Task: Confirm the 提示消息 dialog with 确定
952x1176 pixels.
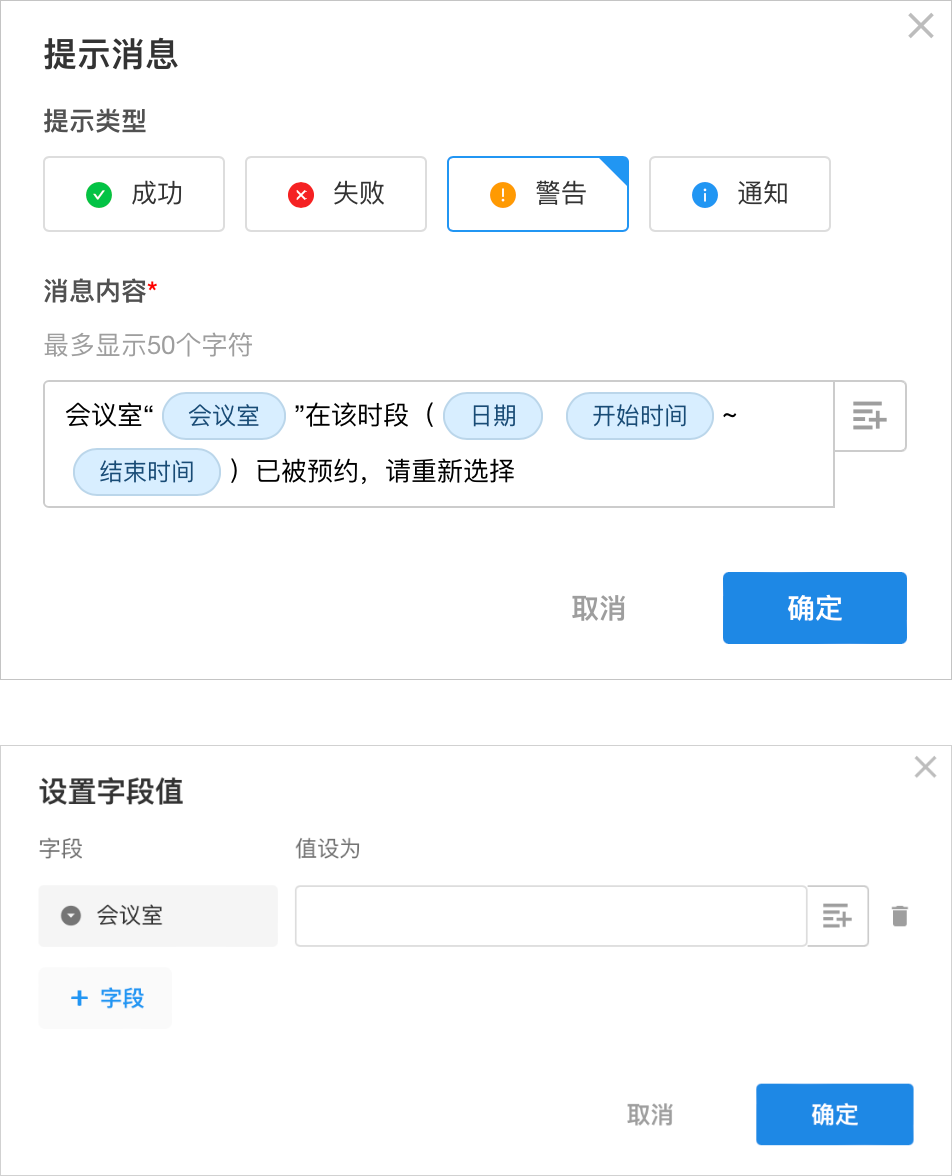Action: click(x=814, y=608)
